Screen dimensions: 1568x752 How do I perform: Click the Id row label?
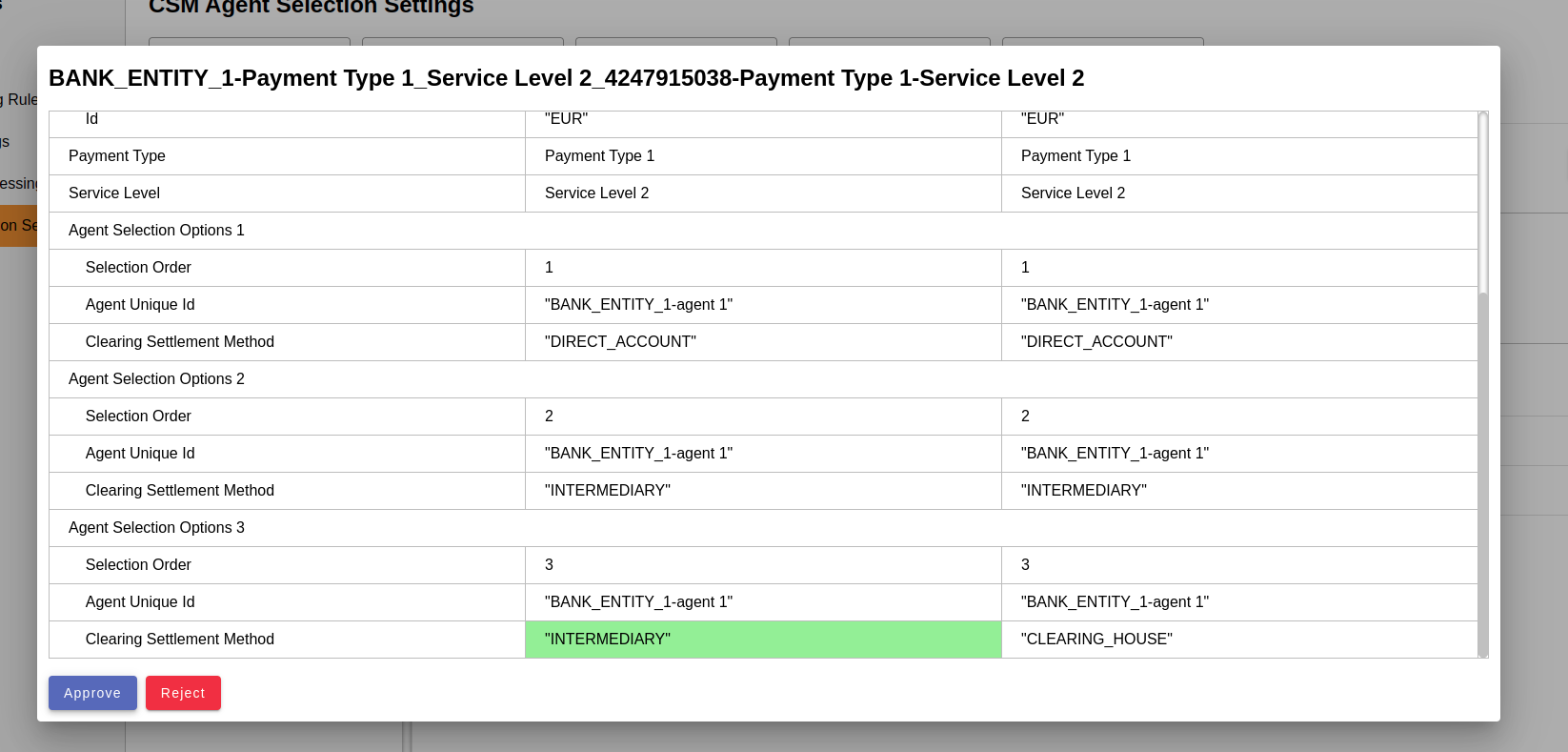[x=91, y=120]
